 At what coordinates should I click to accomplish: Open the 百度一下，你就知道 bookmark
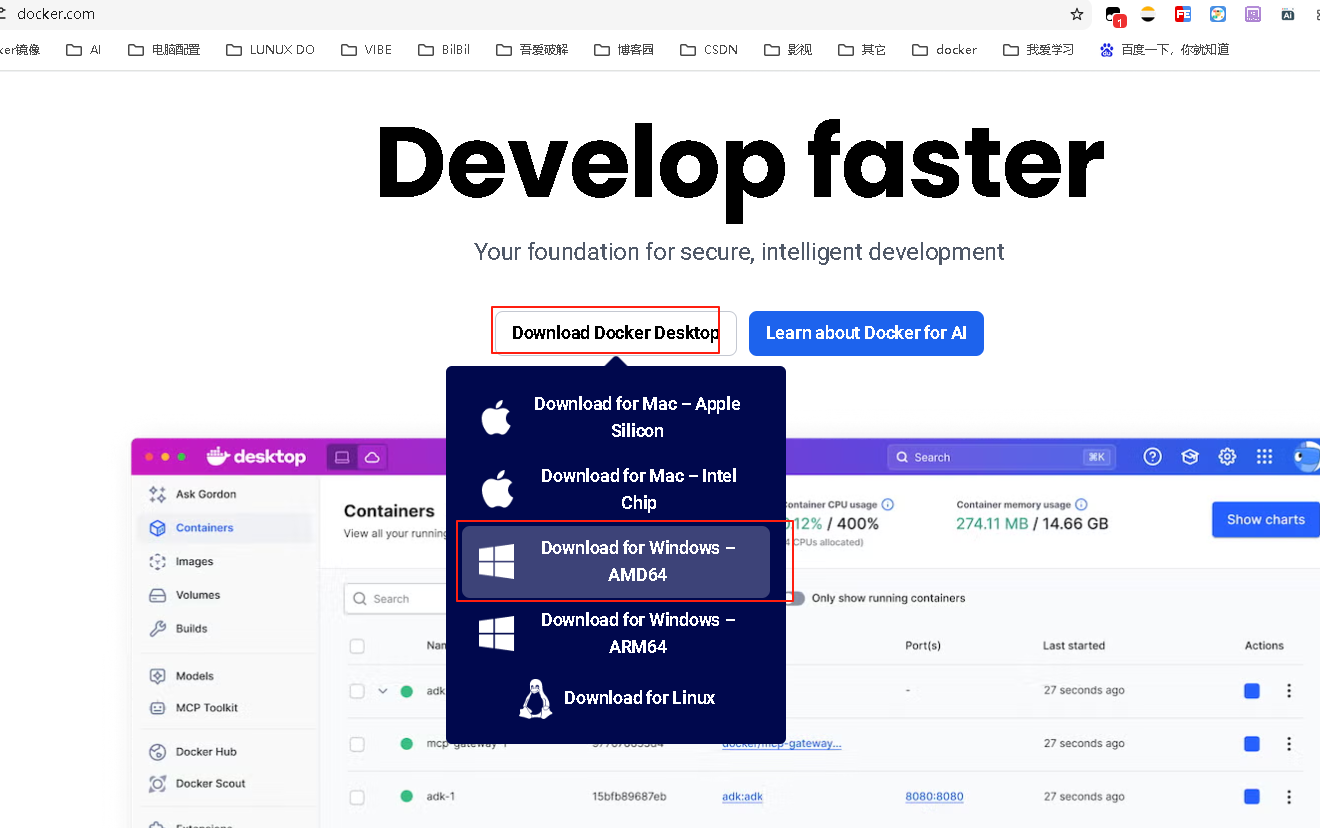tap(1164, 49)
